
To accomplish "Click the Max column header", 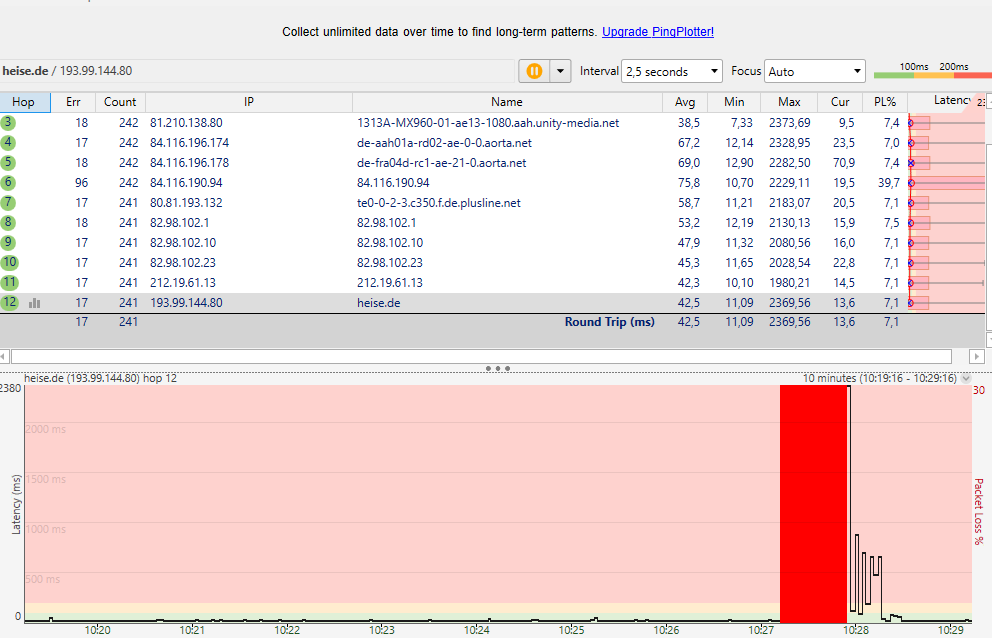I will pos(789,102).
